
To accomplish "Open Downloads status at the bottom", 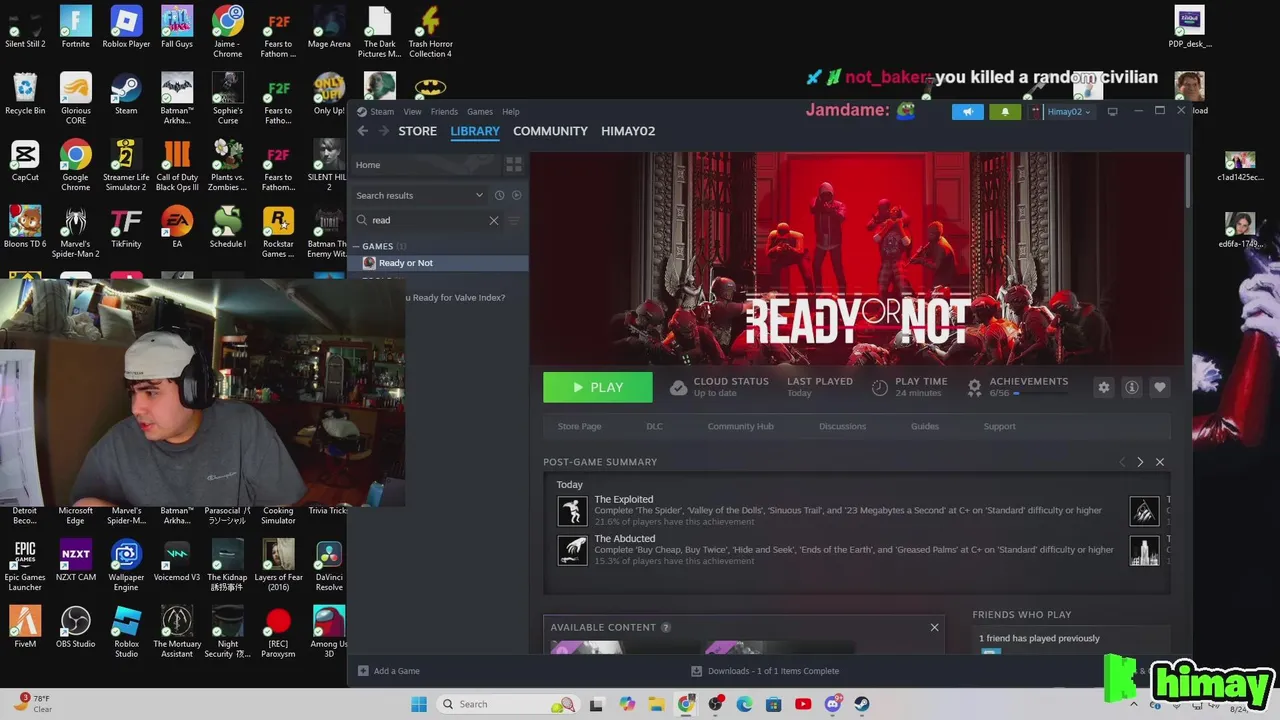I will [765, 671].
